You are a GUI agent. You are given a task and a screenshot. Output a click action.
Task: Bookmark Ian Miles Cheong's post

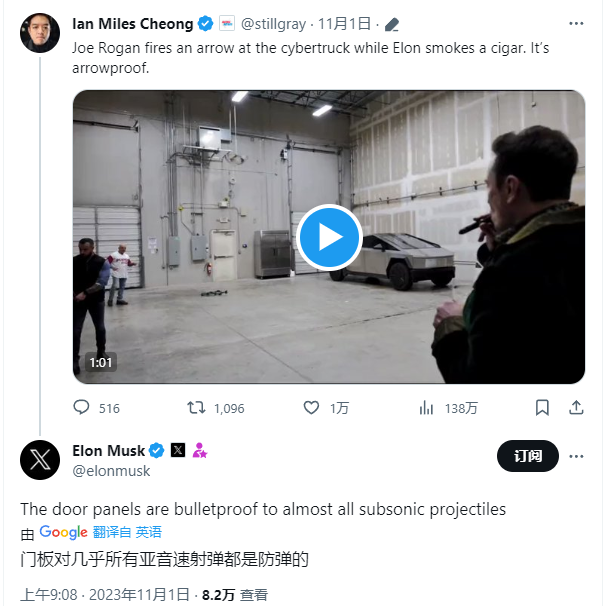click(542, 408)
